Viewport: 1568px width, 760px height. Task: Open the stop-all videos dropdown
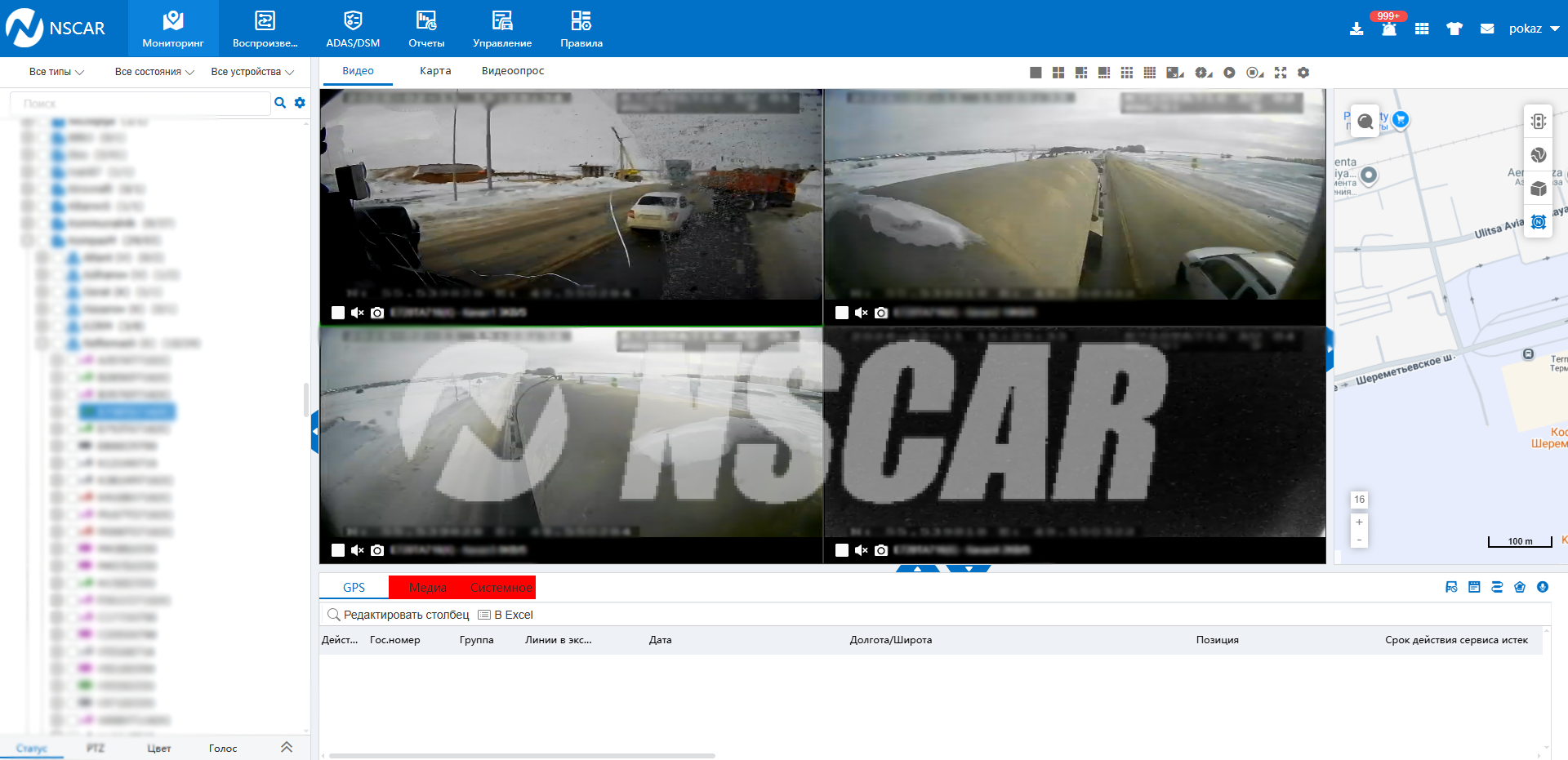point(1255,73)
